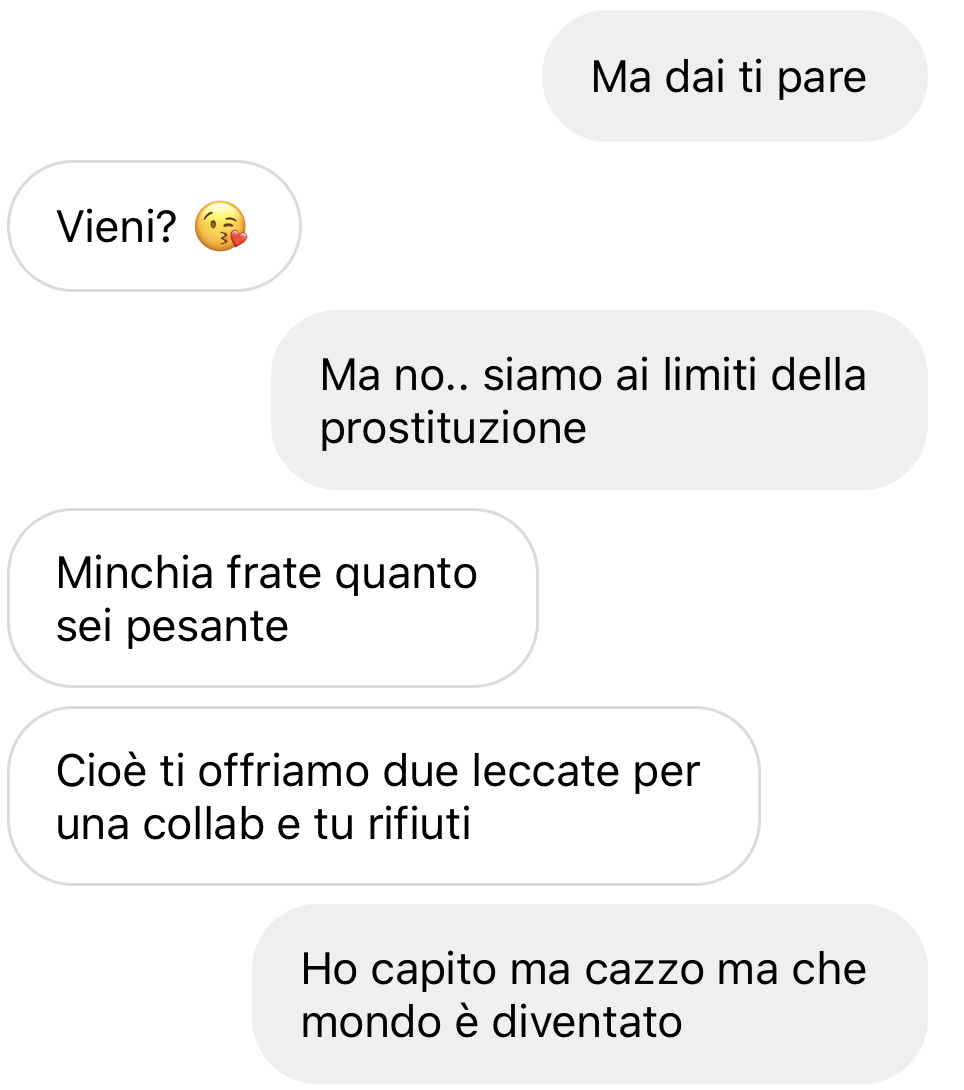
Task: Click the word "prostituzione" in the sent message
Action: 453,428
